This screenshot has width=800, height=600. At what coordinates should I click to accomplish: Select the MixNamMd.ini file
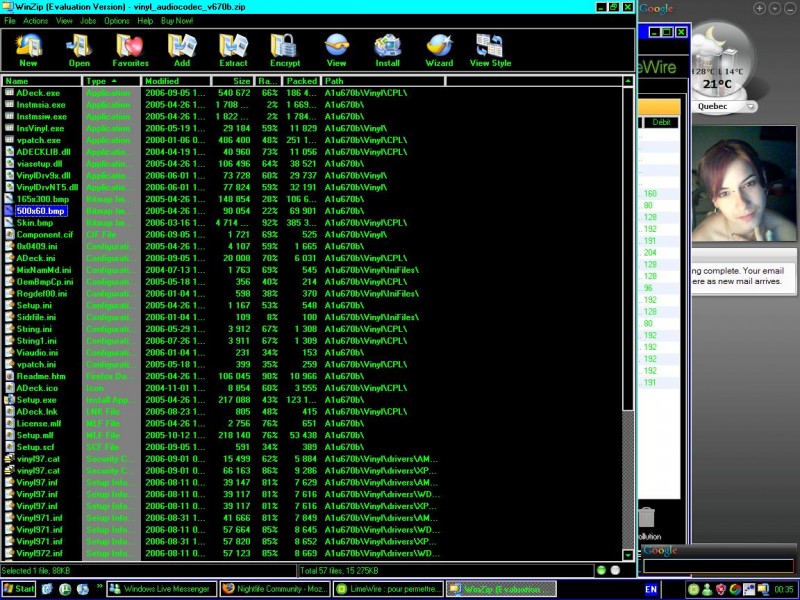(44, 270)
